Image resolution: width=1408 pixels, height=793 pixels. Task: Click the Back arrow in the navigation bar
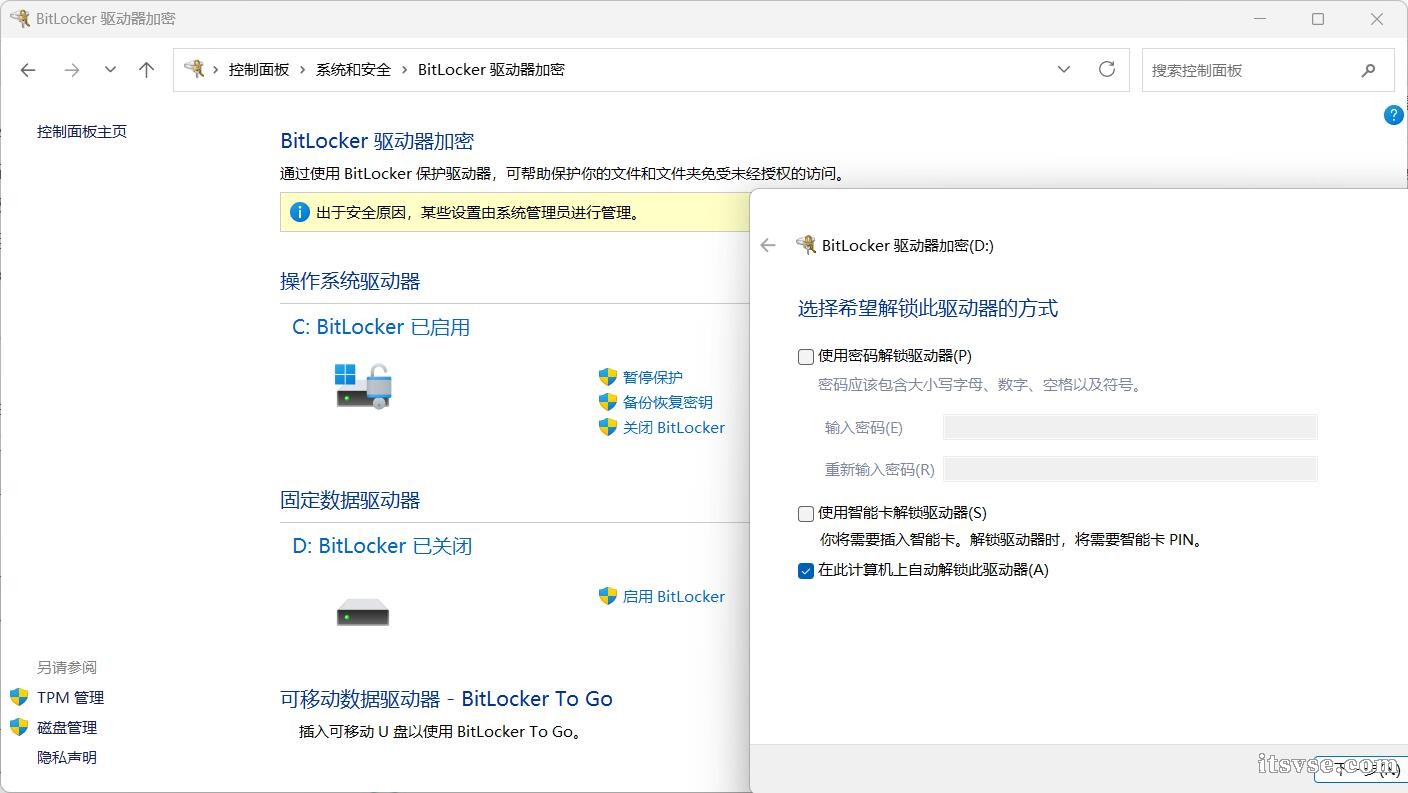[x=28, y=70]
